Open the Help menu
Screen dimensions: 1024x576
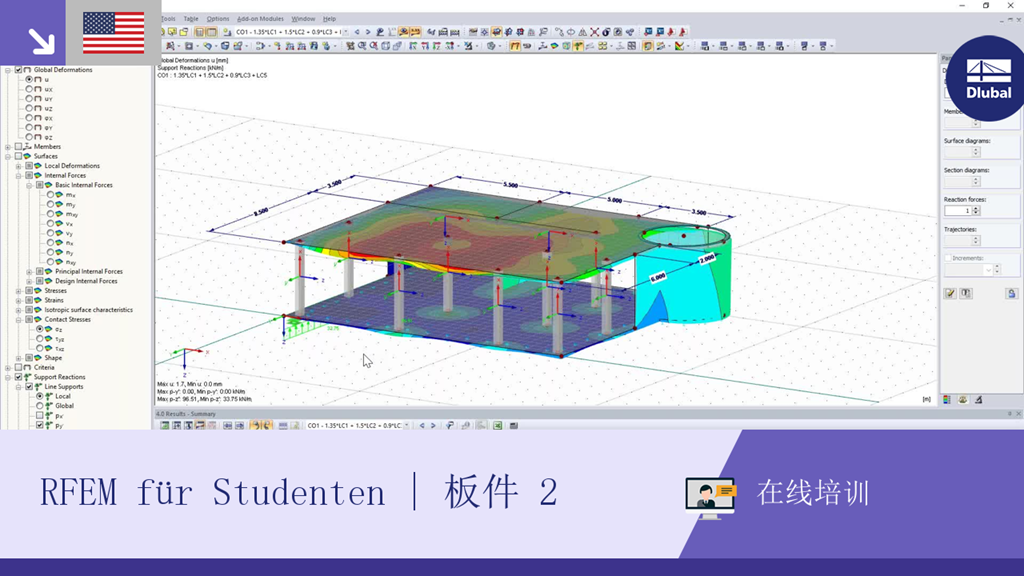(329, 19)
